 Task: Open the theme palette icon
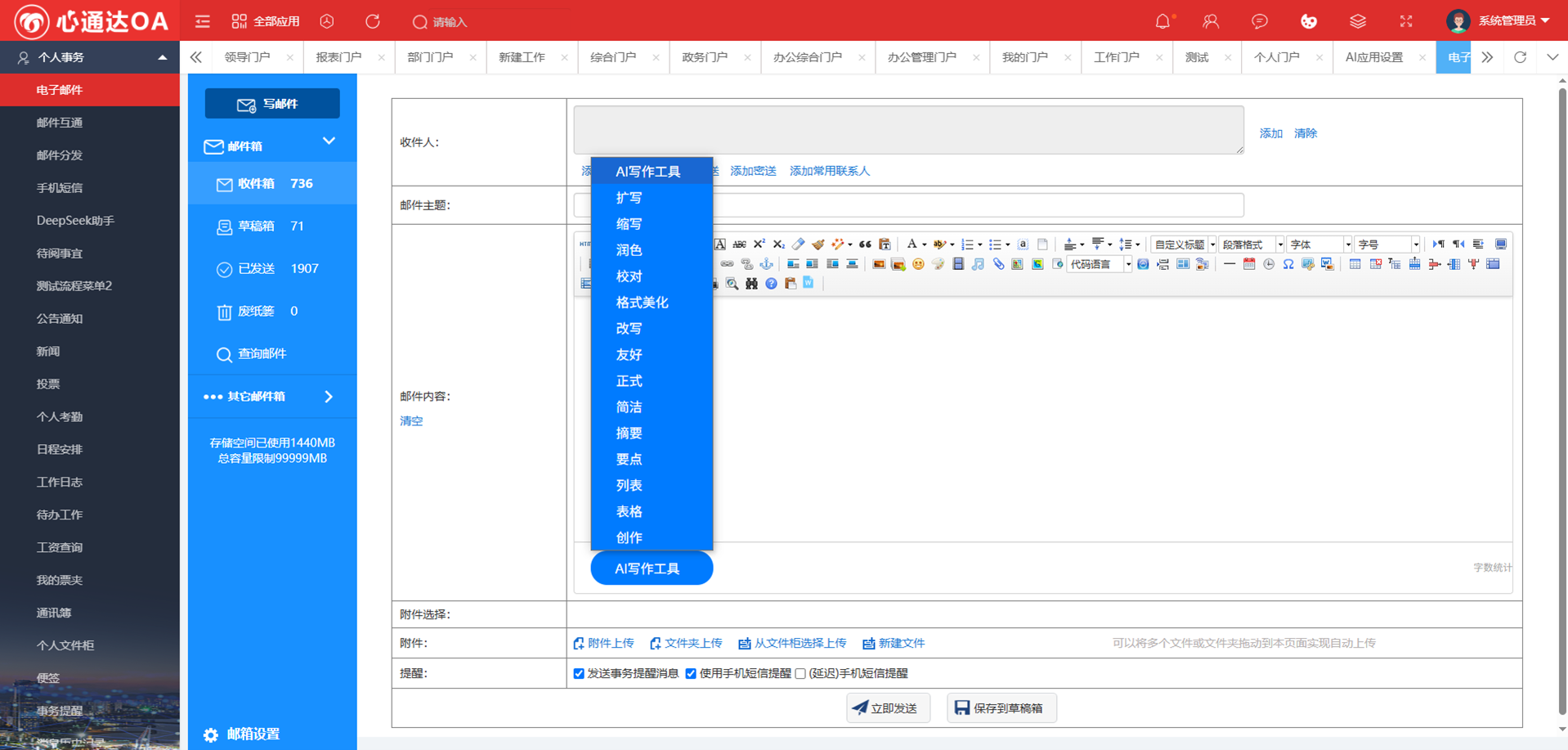[1308, 21]
